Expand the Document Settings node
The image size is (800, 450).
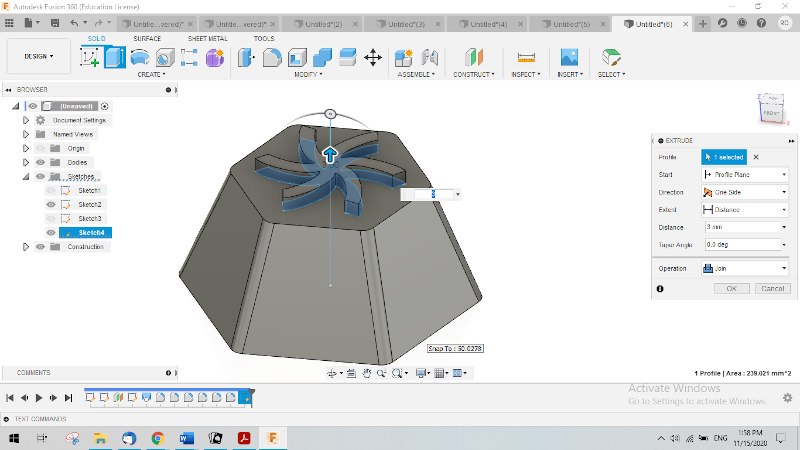[26, 120]
